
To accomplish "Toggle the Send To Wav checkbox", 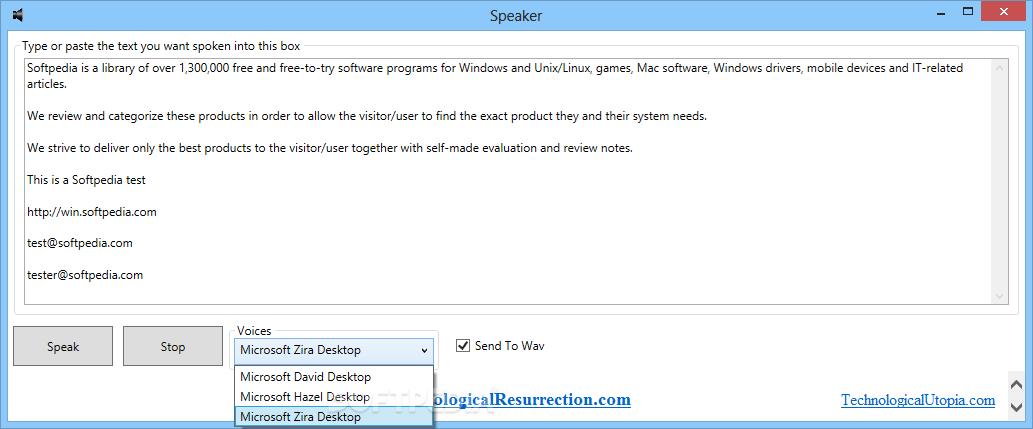I will pos(501,345).
